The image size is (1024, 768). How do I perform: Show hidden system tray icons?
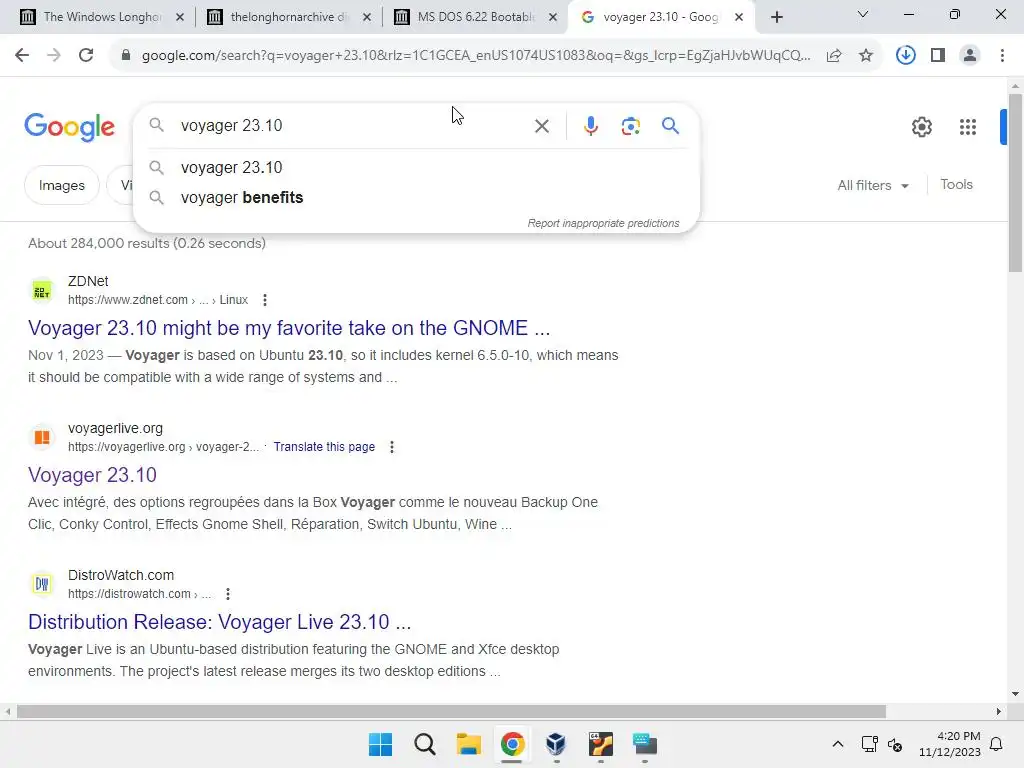point(837,744)
